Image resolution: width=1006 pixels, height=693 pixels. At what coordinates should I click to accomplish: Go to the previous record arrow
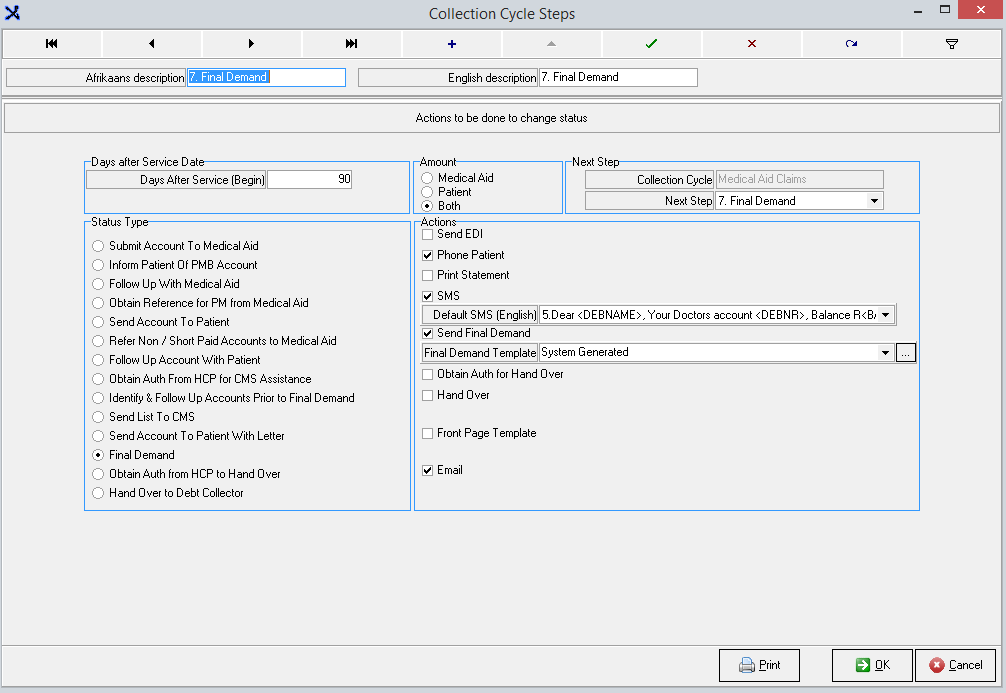pos(152,44)
